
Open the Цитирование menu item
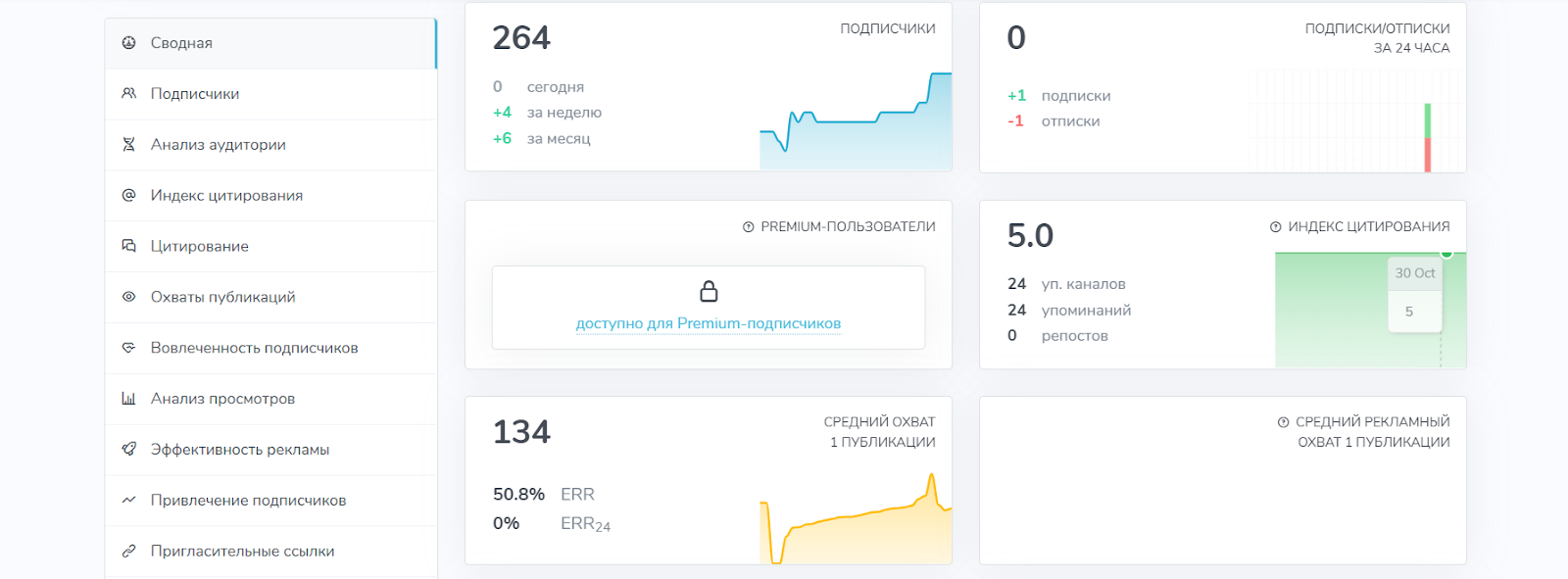pos(199,247)
